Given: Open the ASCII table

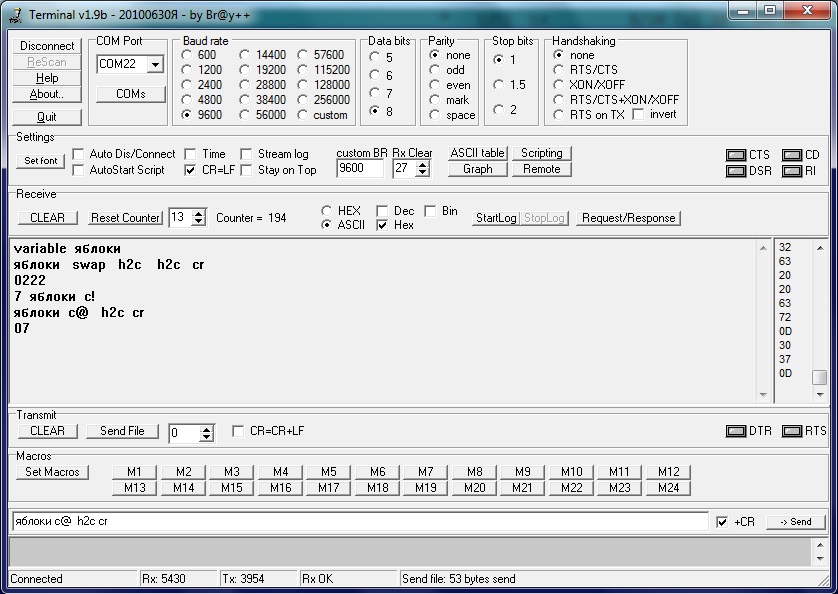Looking at the screenshot, I should (477, 153).
